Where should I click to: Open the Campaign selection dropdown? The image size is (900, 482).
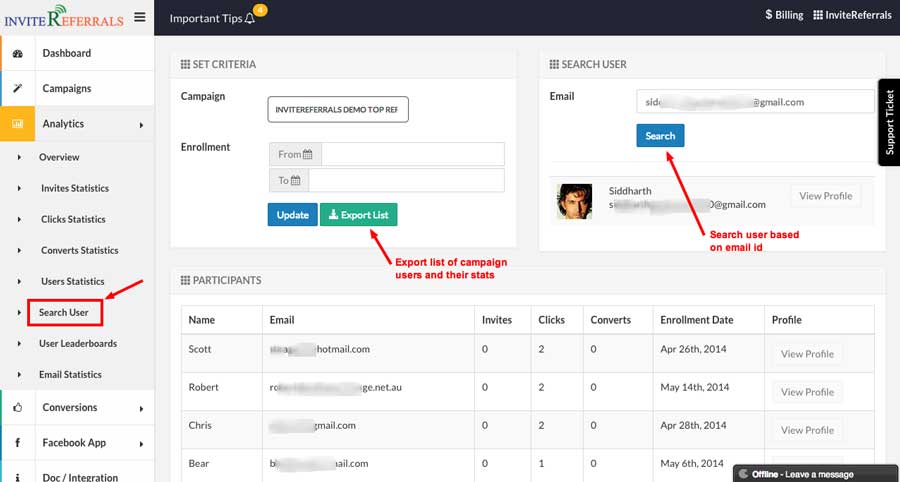(x=338, y=110)
